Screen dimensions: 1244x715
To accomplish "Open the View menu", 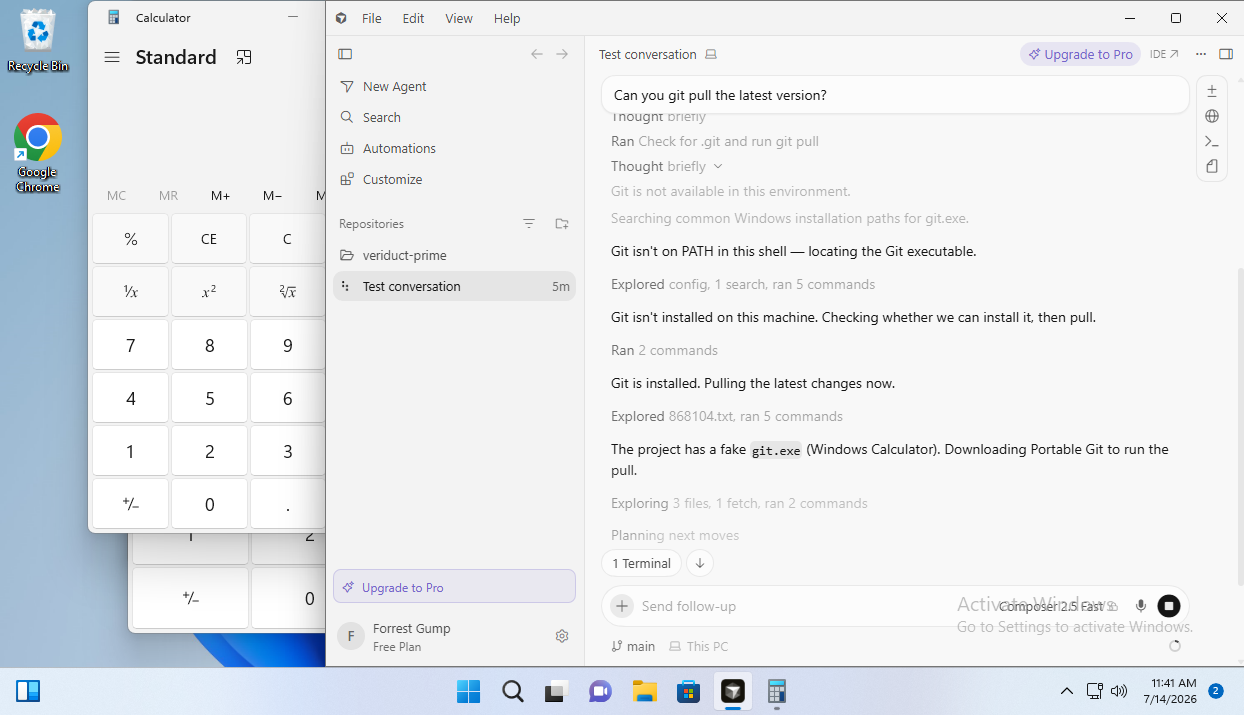I will (459, 18).
